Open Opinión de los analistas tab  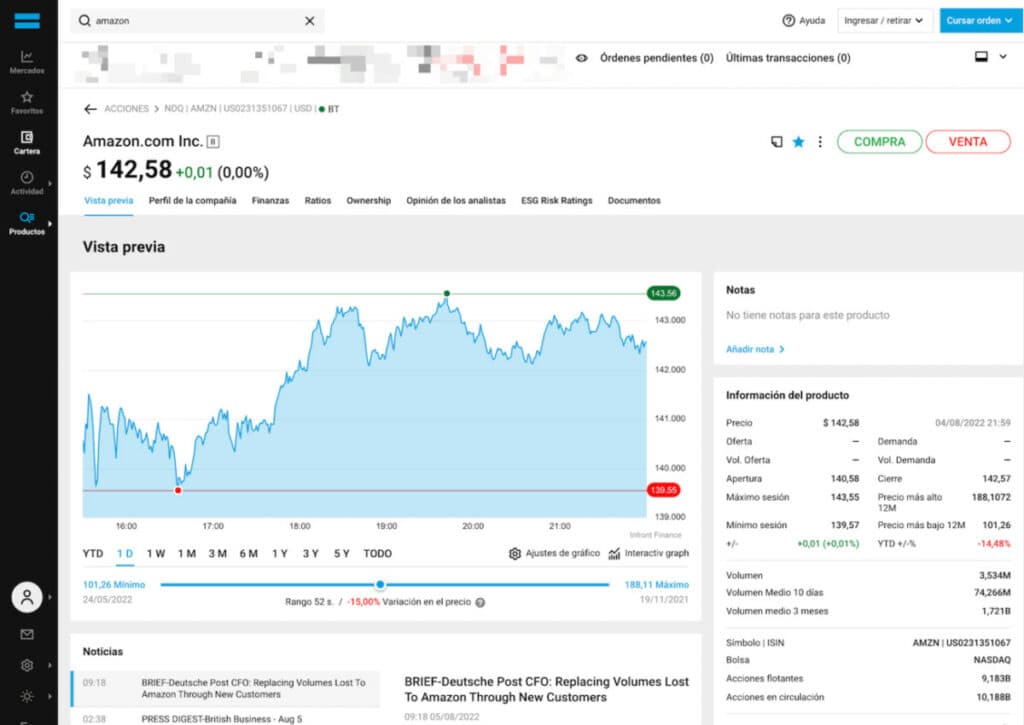[x=456, y=201]
